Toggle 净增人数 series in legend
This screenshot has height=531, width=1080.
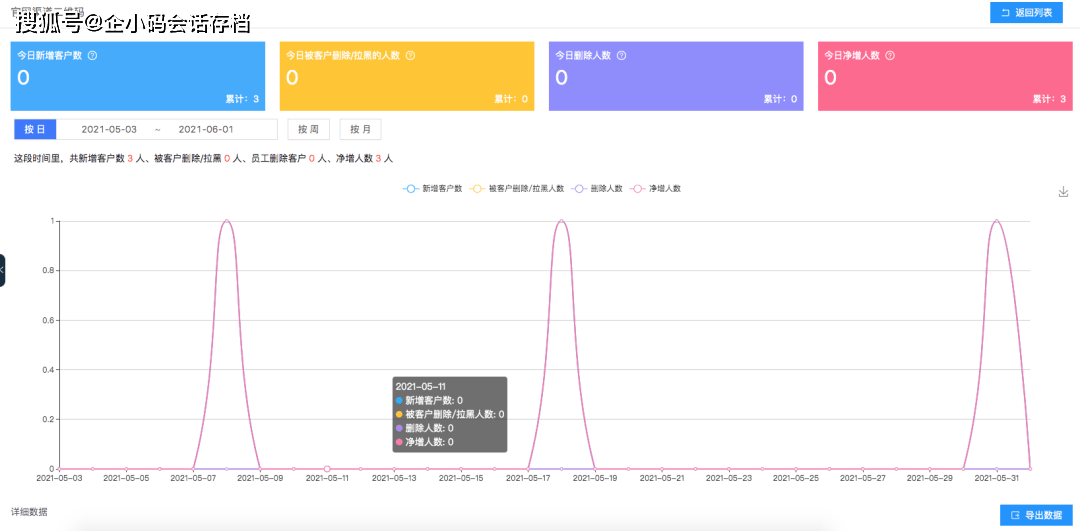point(656,188)
